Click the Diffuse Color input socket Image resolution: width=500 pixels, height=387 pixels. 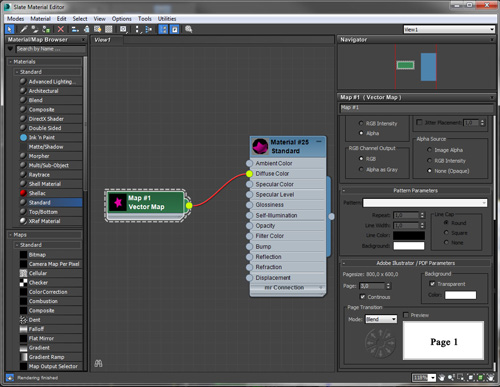(x=249, y=174)
